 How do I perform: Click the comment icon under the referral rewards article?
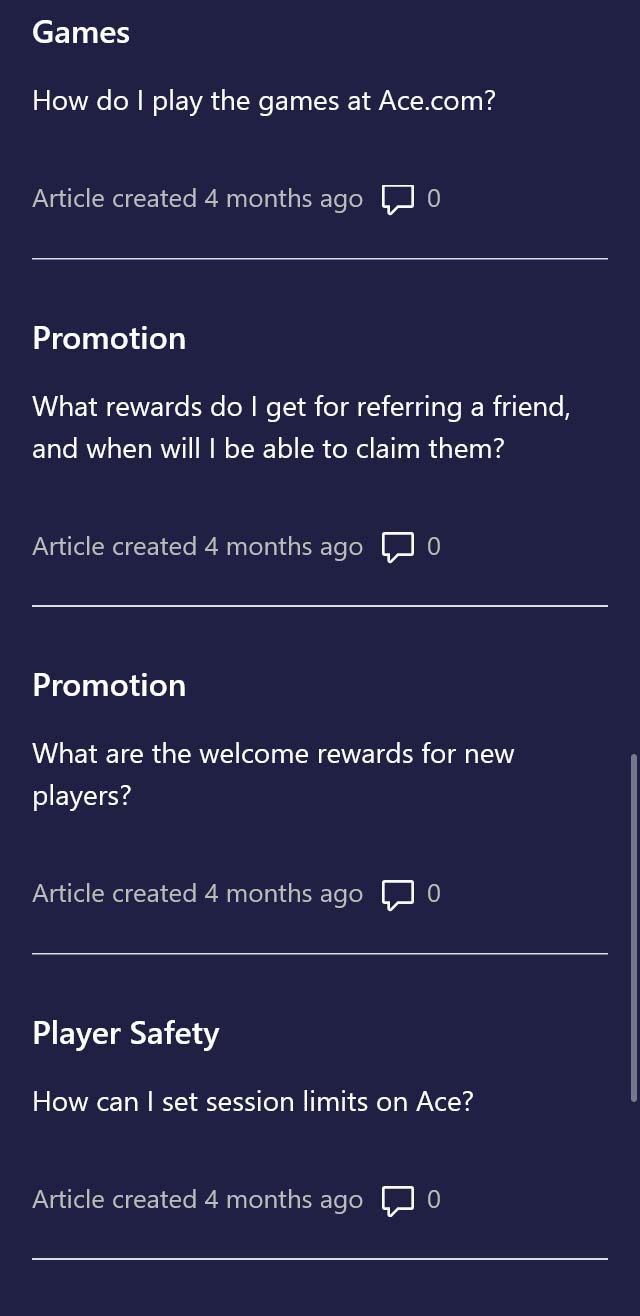397,547
